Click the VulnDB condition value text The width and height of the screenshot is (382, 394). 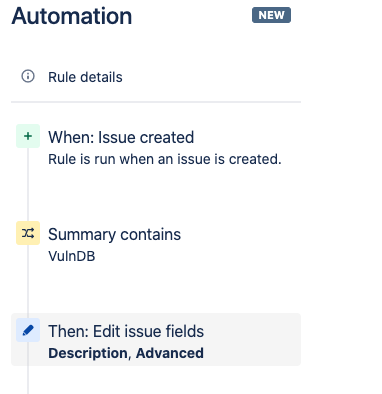(72, 256)
